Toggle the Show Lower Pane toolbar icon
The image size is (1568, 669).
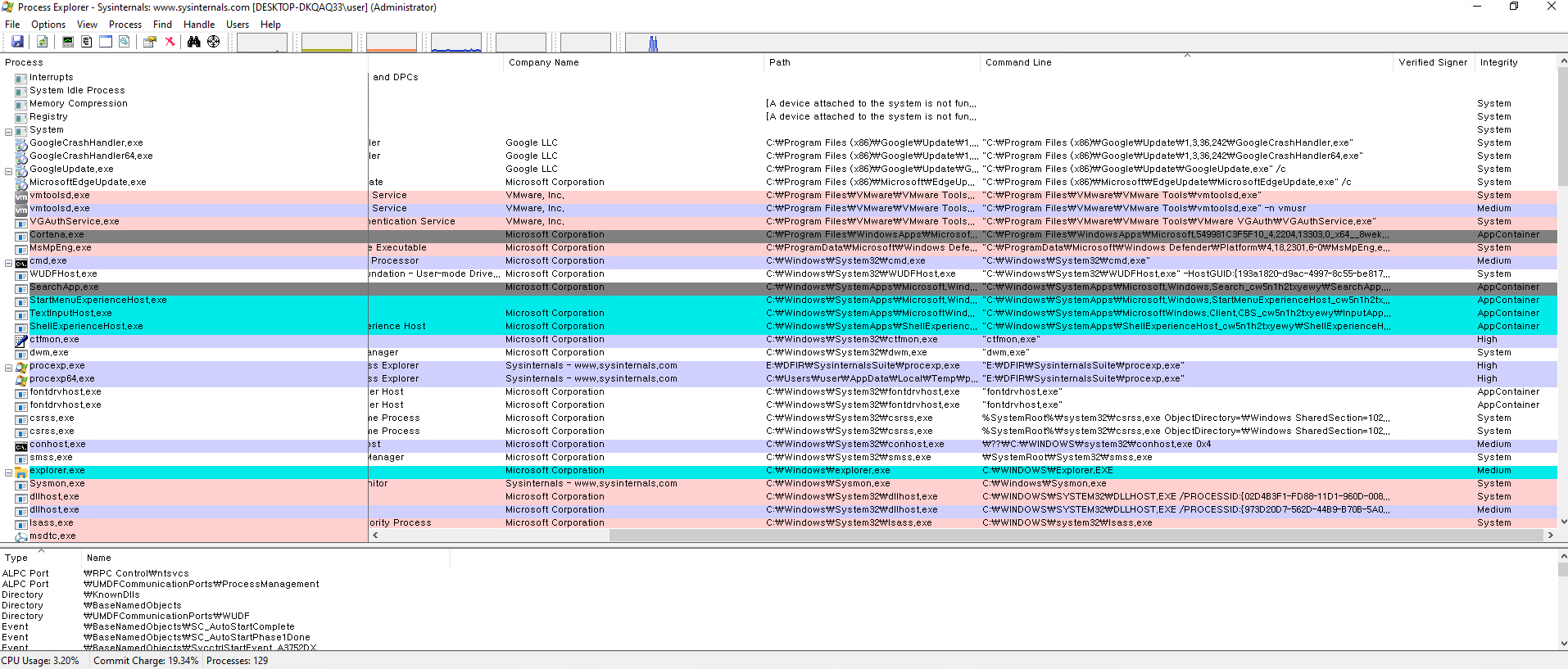[x=106, y=42]
